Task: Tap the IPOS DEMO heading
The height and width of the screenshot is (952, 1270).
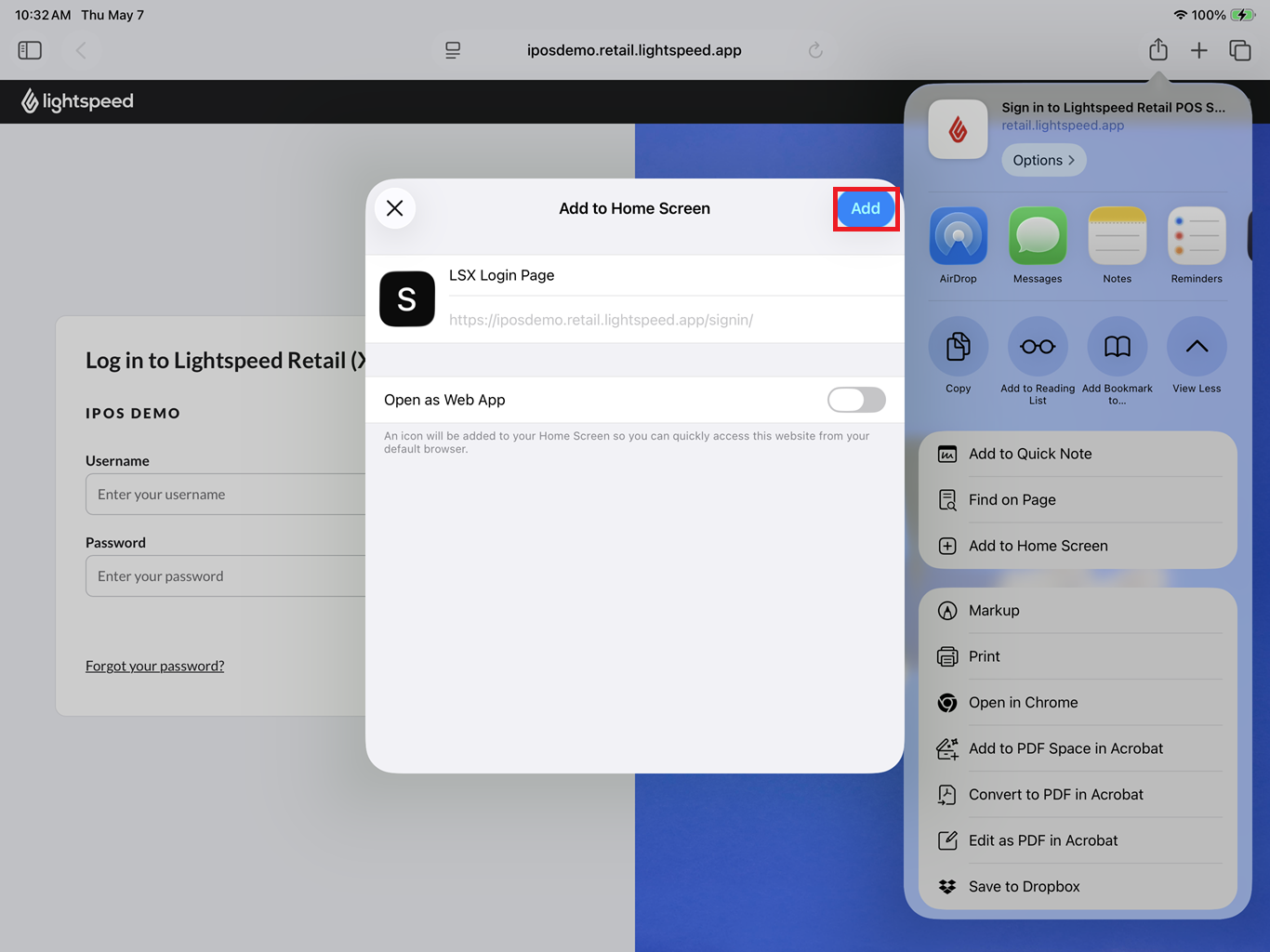Action: 133,414
